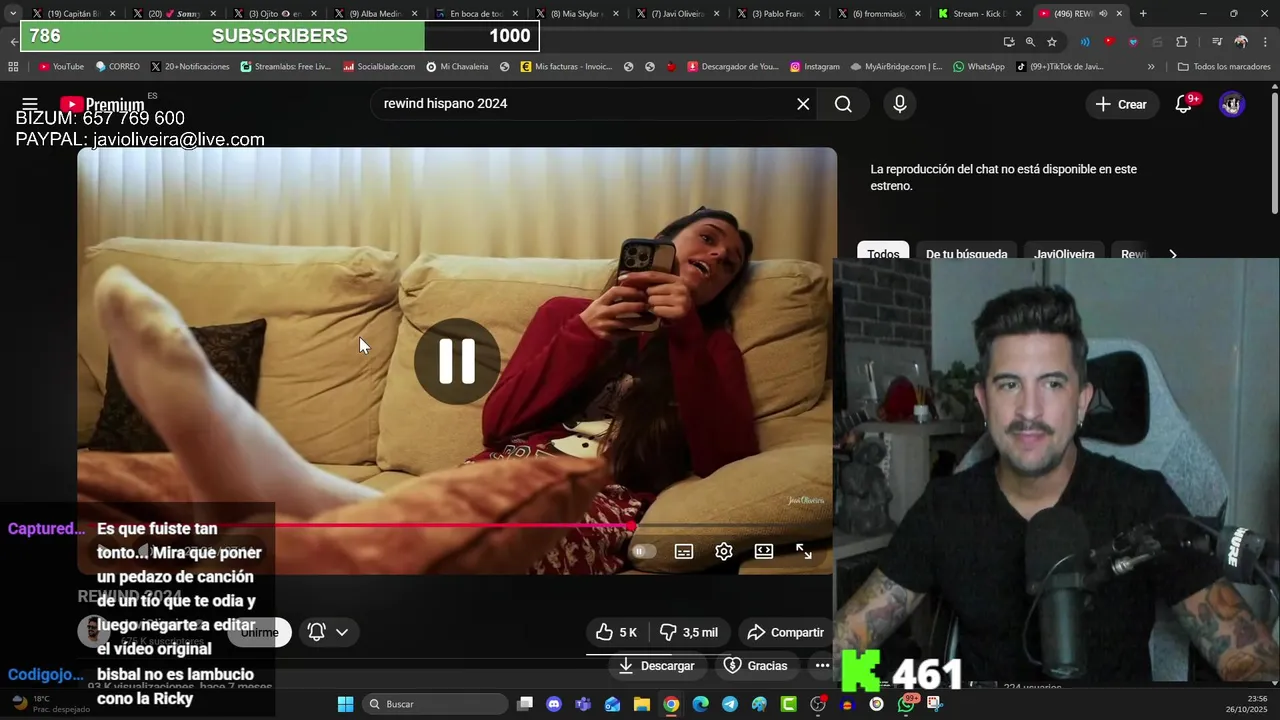Select the De tu búsqueda chip
Image resolution: width=1280 pixels, height=720 pixels.
966,254
